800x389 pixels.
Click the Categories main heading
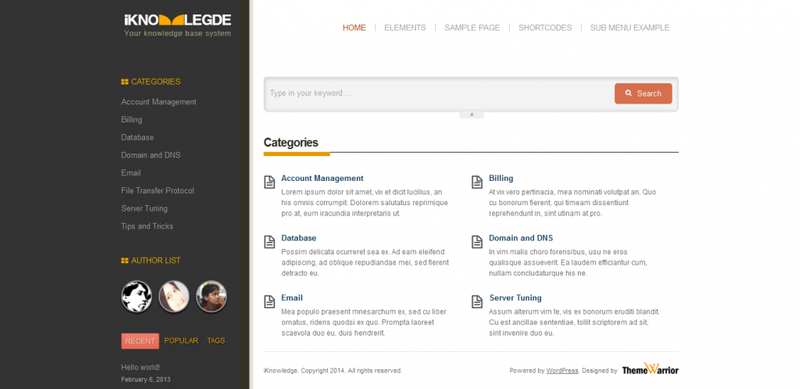click(291, 142)
